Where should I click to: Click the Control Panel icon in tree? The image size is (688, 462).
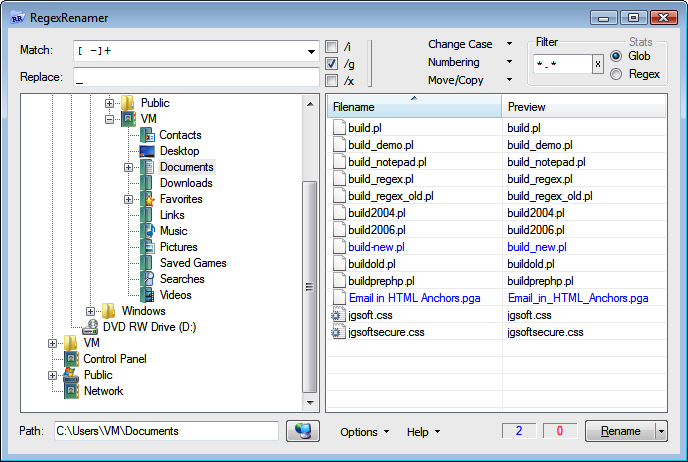pyautogui.click(x=71, y=359)
